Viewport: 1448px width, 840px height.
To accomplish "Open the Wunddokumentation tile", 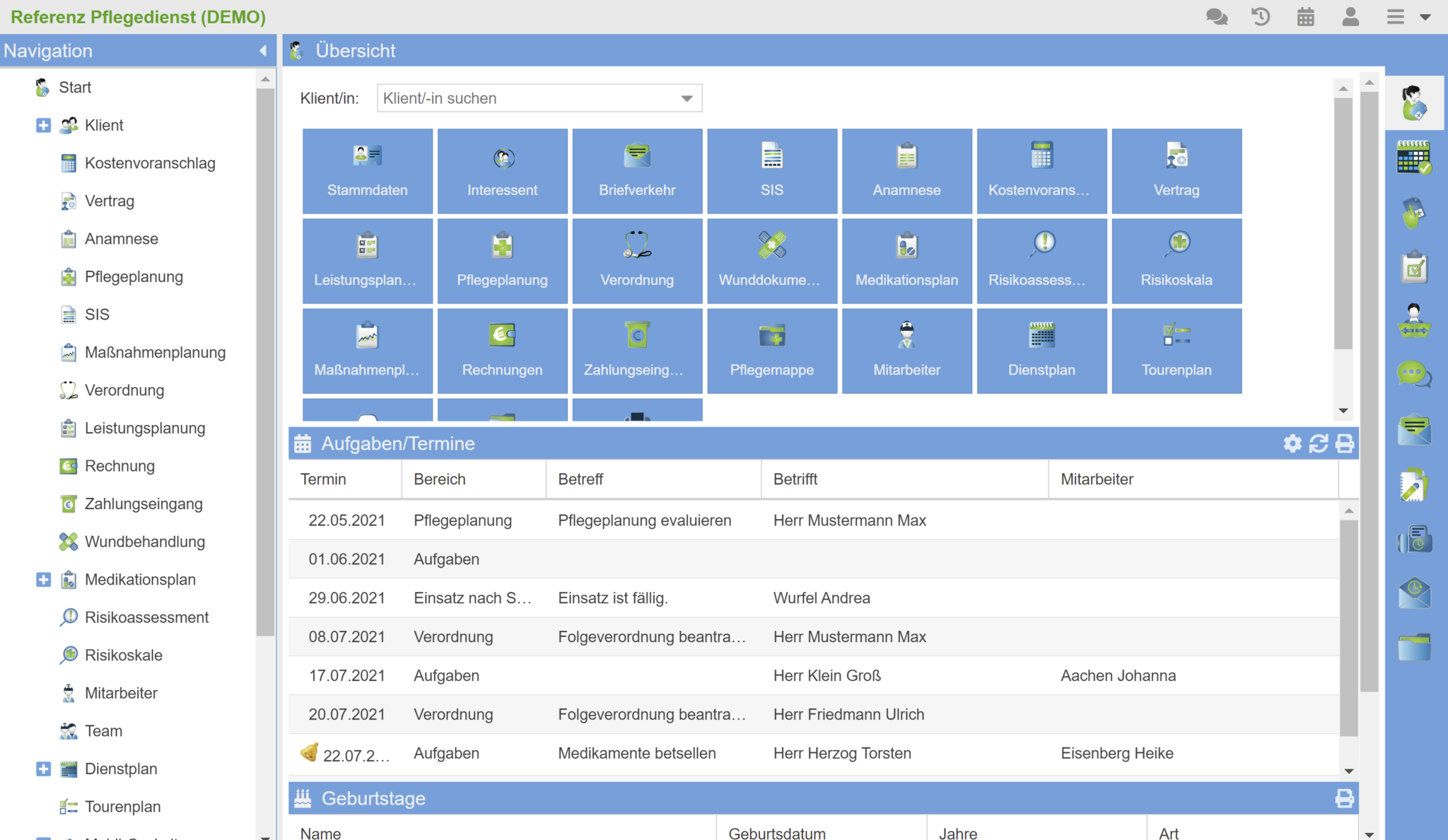I will click(771, 261).
